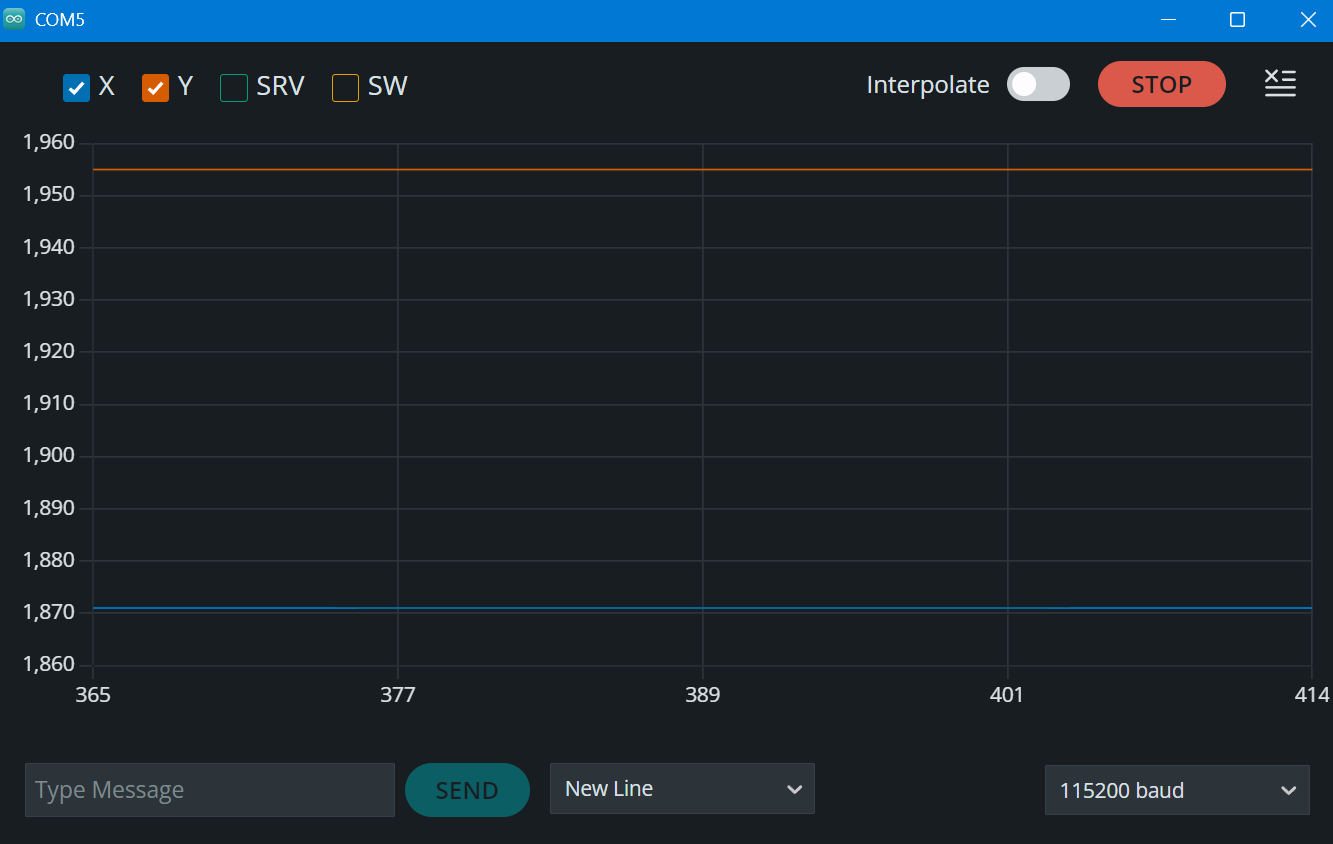Maximize the COM5 window
The height and width of the screenshot is (844, 1333).
coord(1237,20)
